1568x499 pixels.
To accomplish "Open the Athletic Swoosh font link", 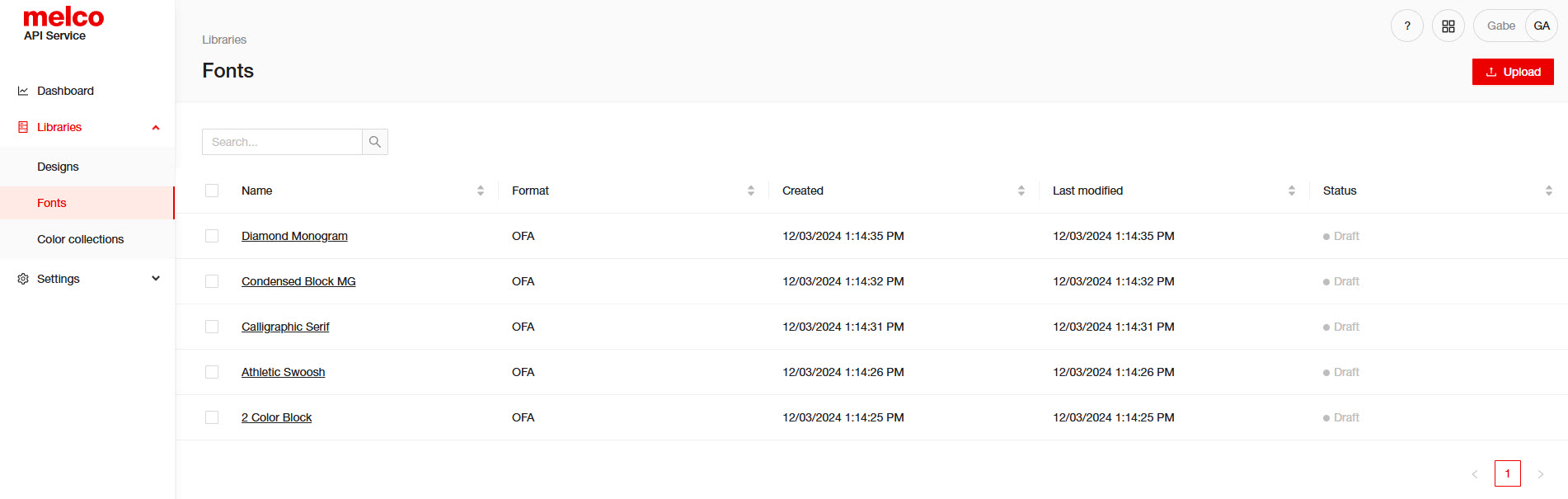I will pyautogui.click(x=283, y=372).
